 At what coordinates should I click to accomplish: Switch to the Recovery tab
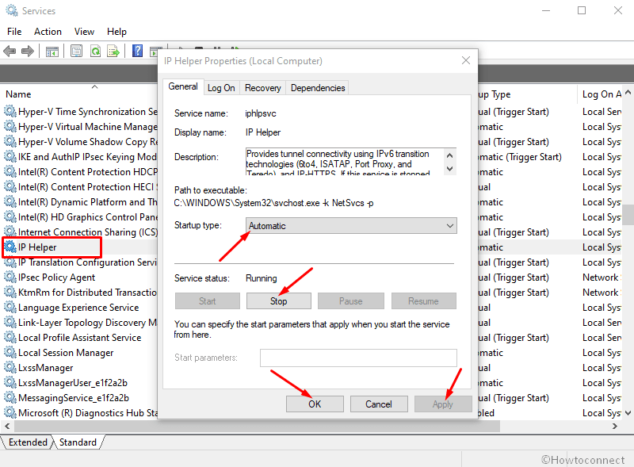pyautogui.click(x=262, y=88)
